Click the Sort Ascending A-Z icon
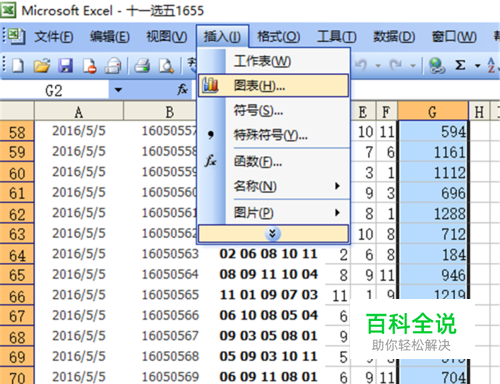The width and height of the screenshot is (500, 384). click(x=492, y=65)
